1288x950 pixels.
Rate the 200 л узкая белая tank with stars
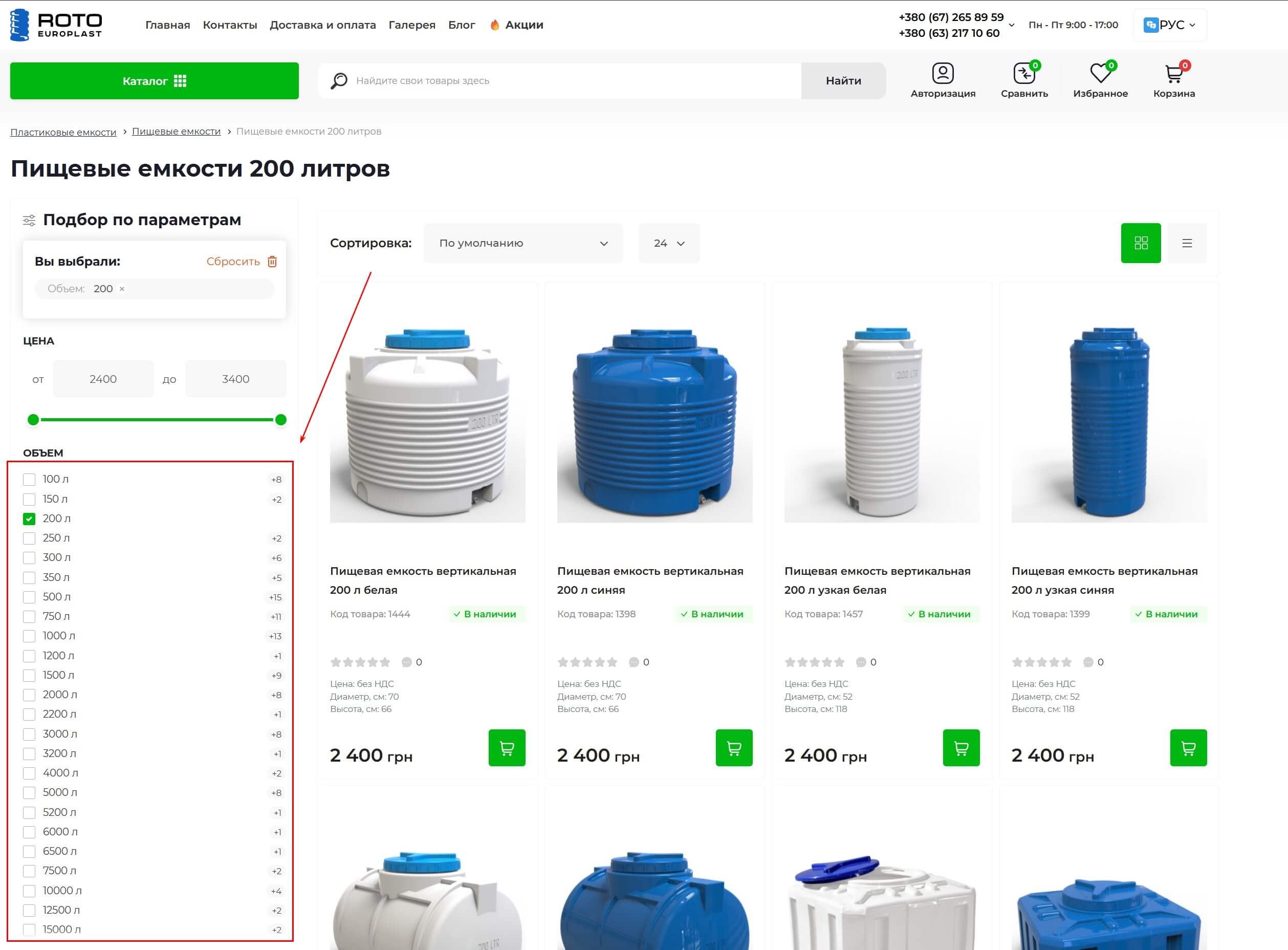815,662
